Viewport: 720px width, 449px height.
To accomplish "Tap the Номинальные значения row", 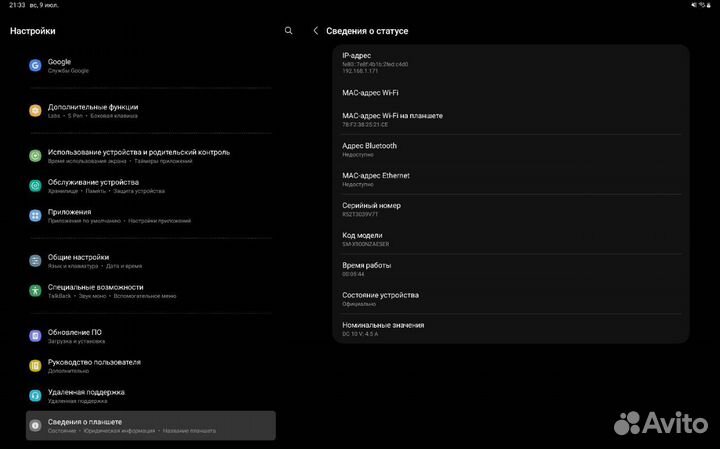I will tap(511, 329).
